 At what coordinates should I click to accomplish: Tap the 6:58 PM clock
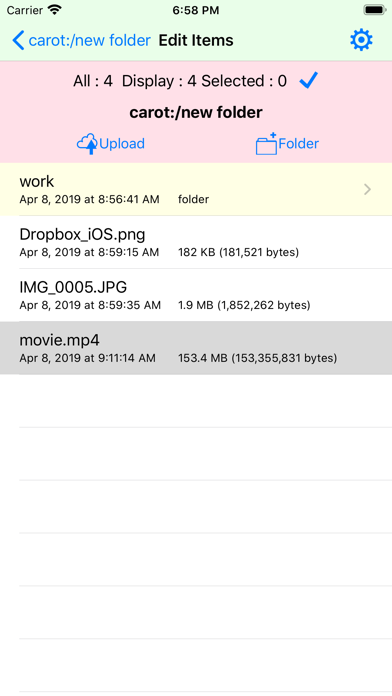(x=196, y=10)
